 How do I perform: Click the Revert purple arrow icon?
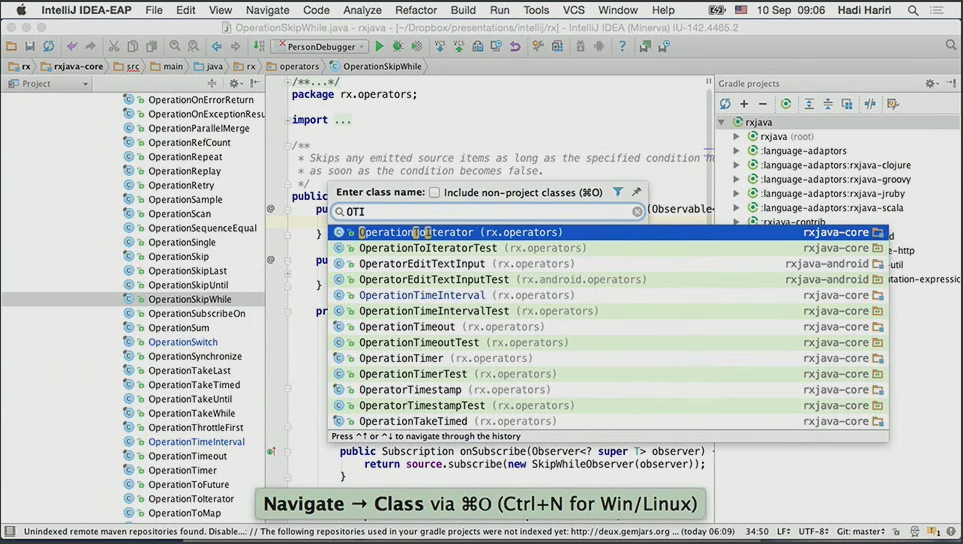pos(515,46)
